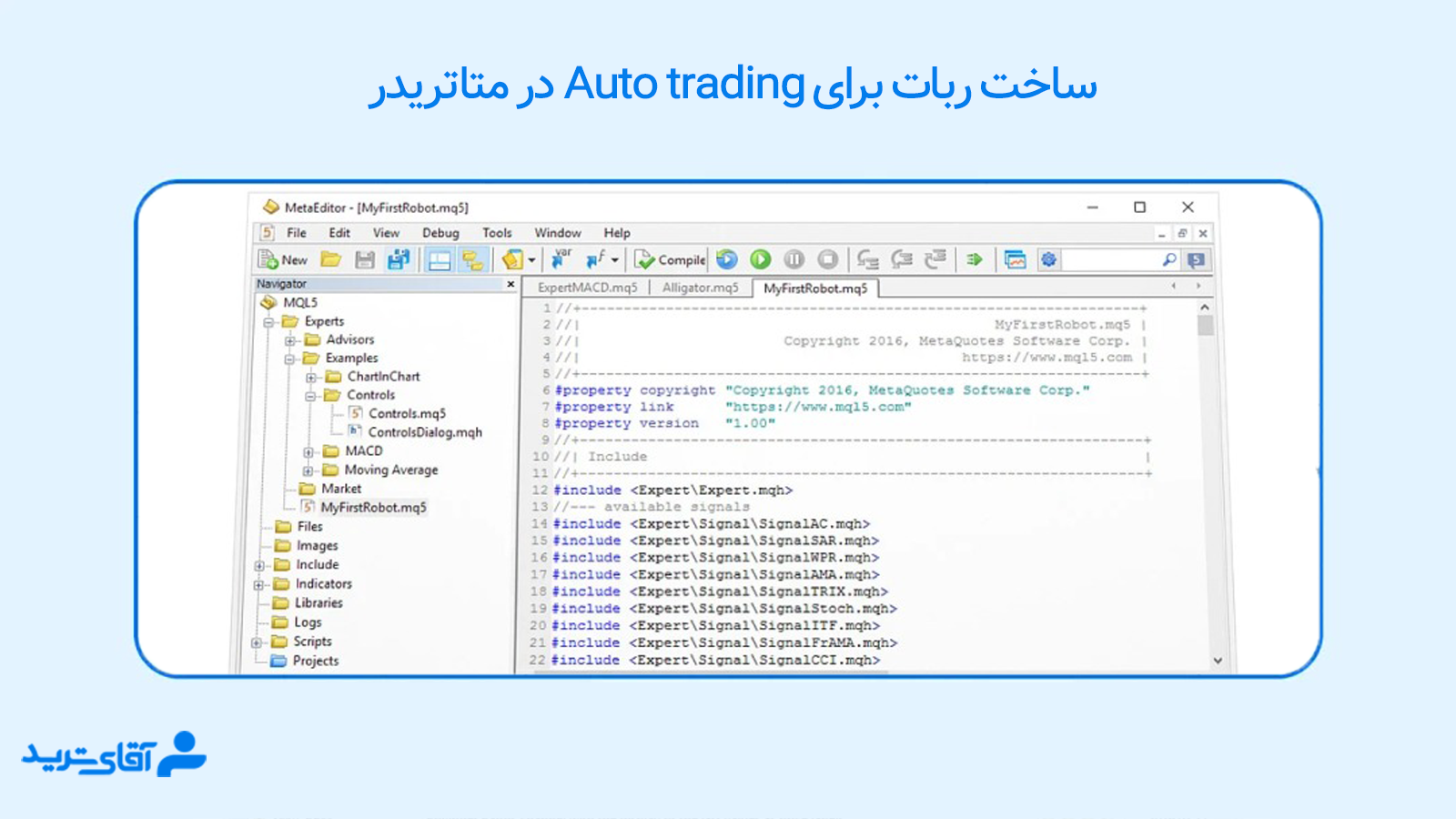Click the Step Out debug icon
The image size is (1456, 819).
[x=935, y=260]
